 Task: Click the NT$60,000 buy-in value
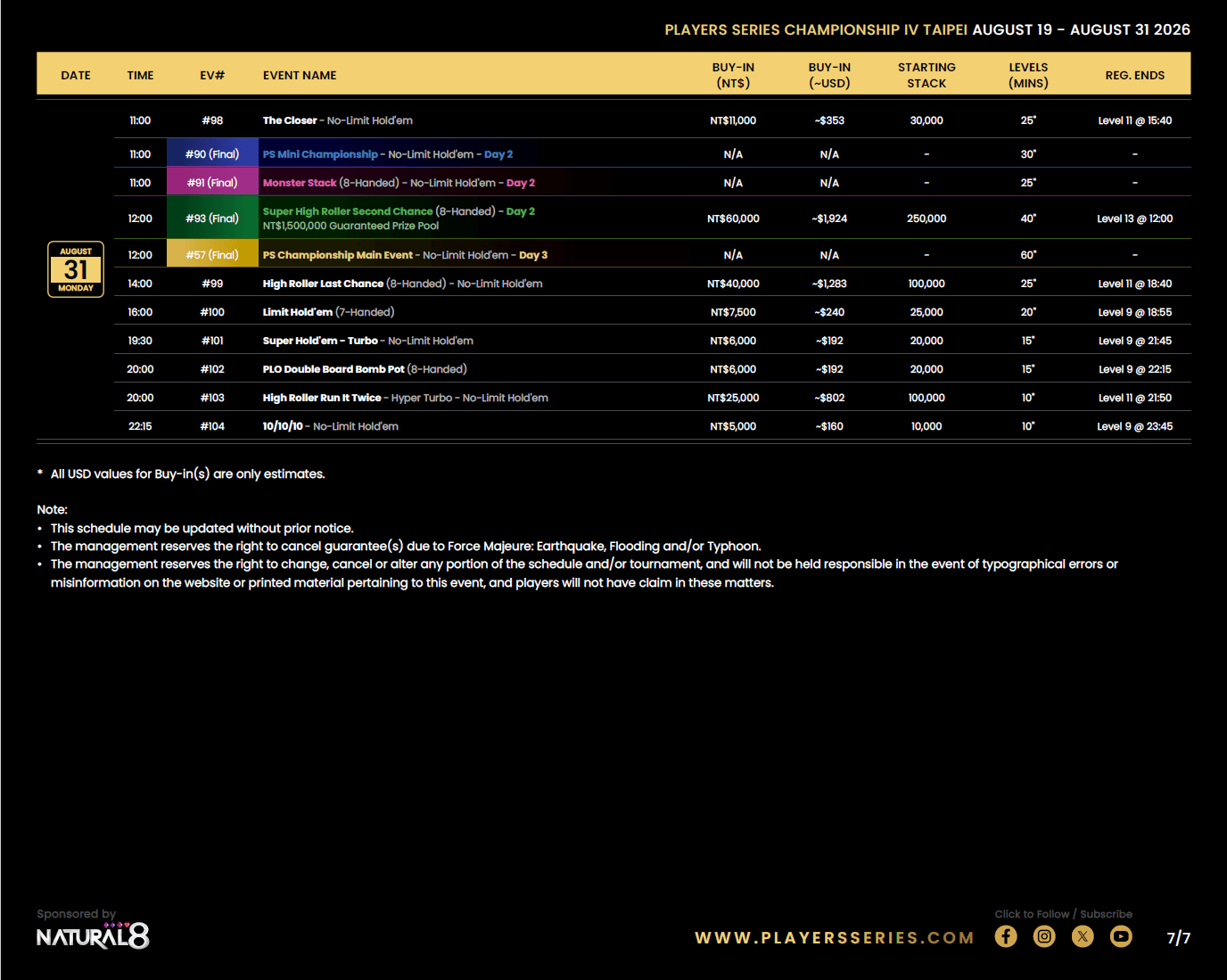733,218
